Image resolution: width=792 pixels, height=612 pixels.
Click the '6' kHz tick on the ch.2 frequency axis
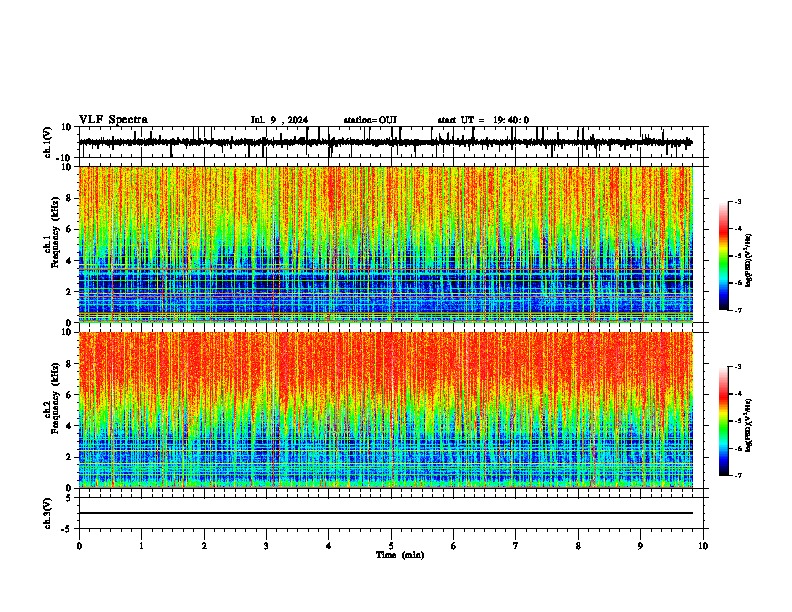pyautogui.click(x=69, y=395)
